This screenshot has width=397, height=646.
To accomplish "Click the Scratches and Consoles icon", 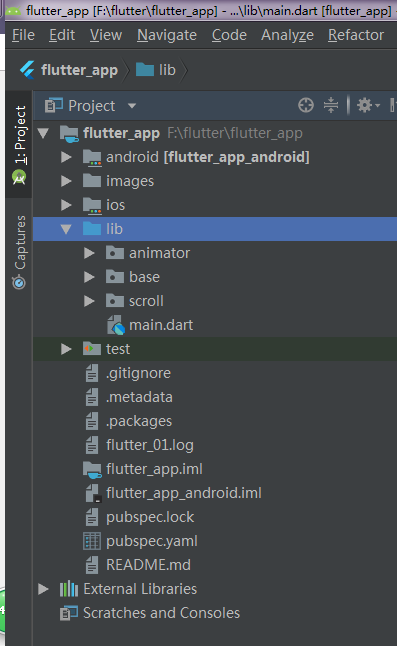I will coord(68,613).
